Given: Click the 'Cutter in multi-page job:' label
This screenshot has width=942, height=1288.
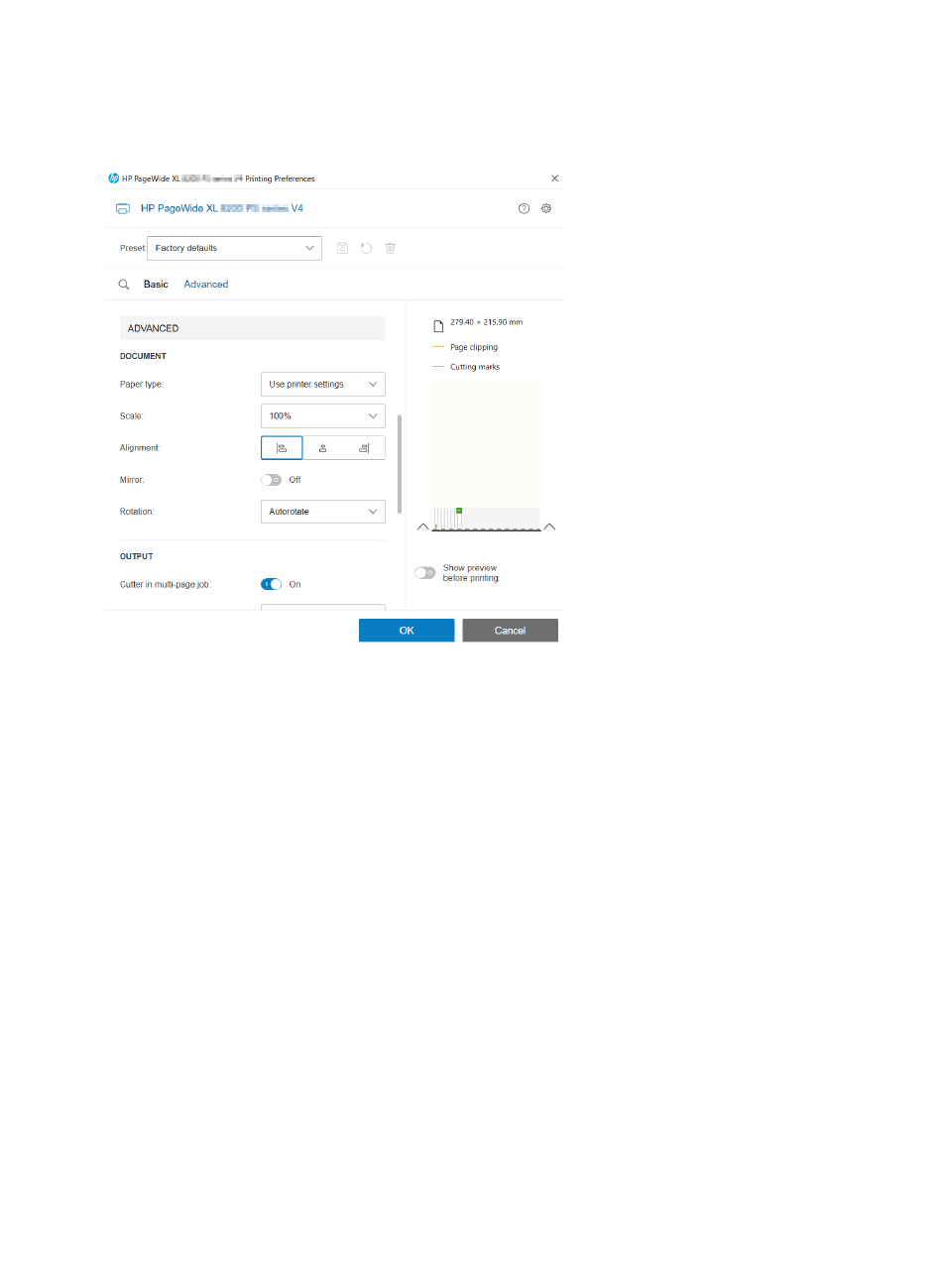Looking at the screenshot, I should 166,585.
